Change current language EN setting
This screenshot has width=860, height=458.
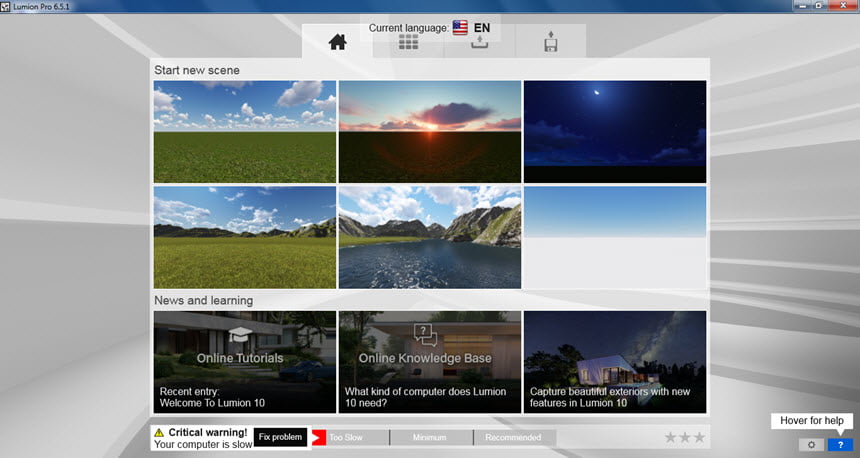tap(482, 27)
